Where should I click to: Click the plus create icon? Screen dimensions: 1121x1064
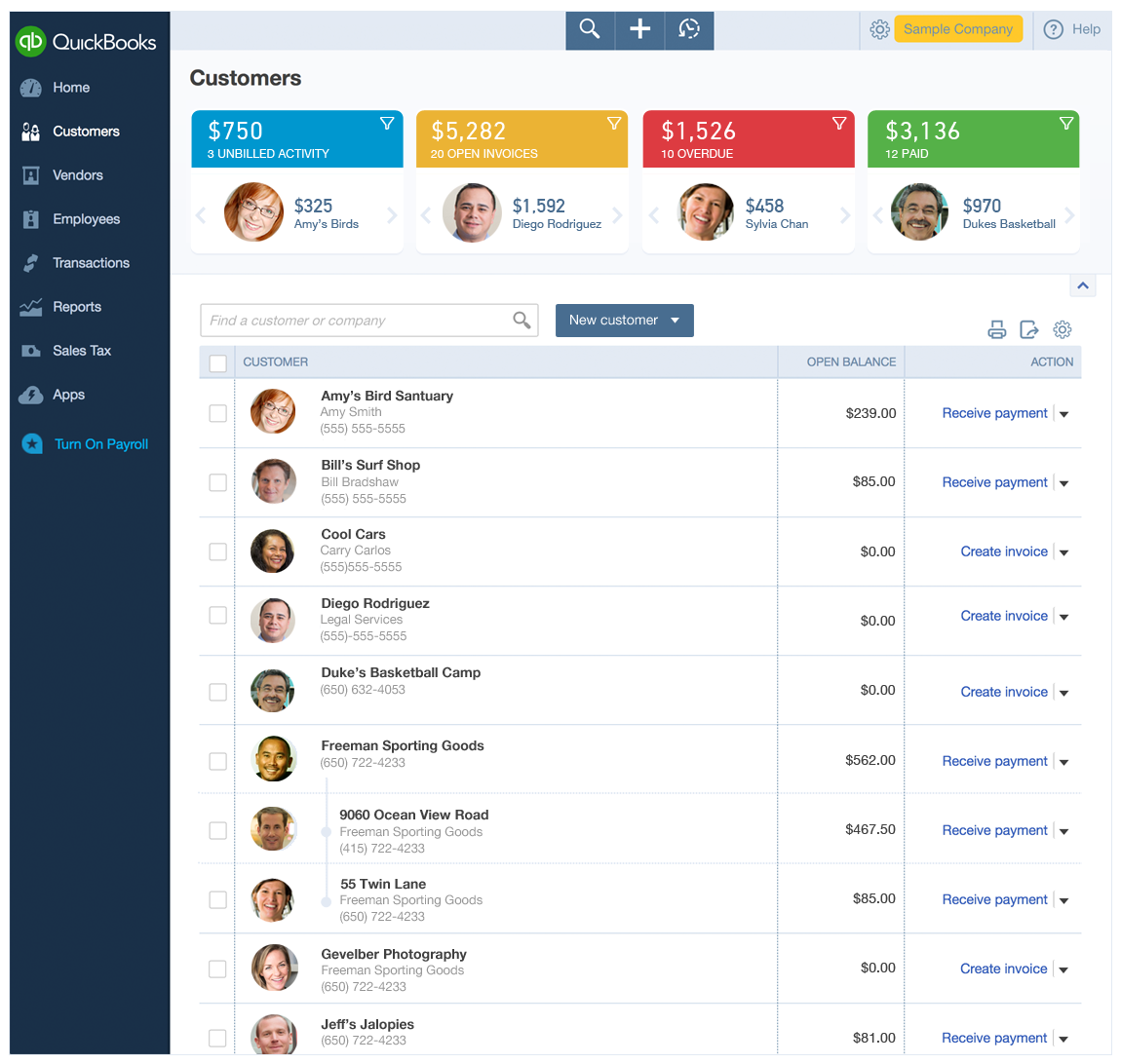pos(639,29)
